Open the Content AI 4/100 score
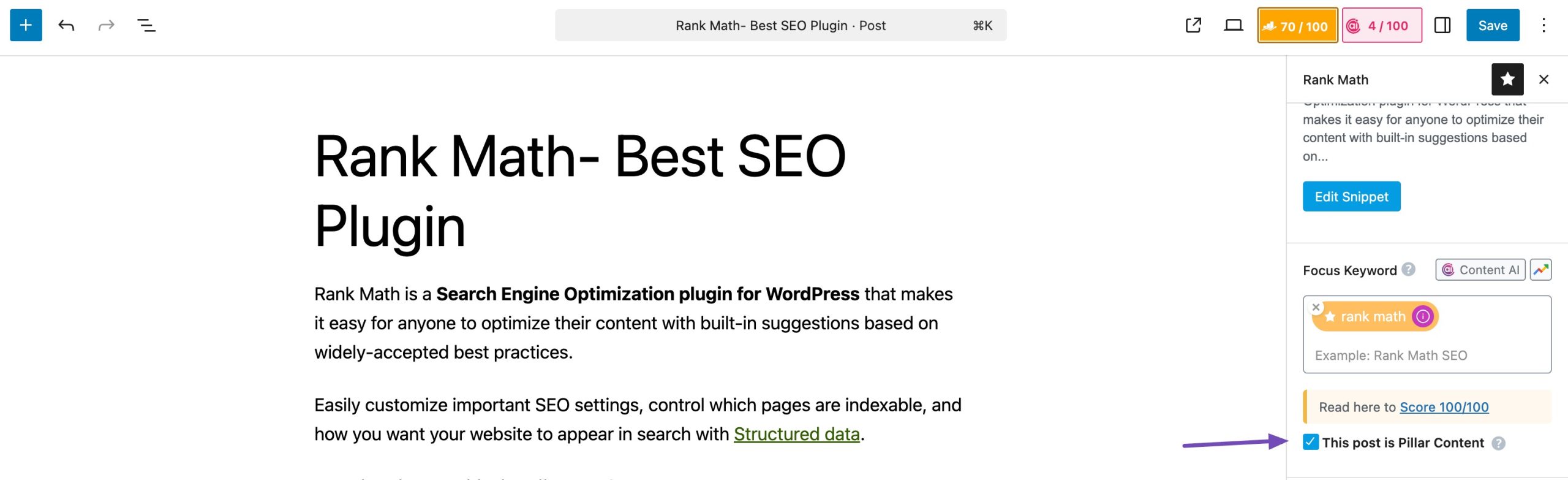The image size is (1568, 480). pyautogui.click(x=1382, y=25)
